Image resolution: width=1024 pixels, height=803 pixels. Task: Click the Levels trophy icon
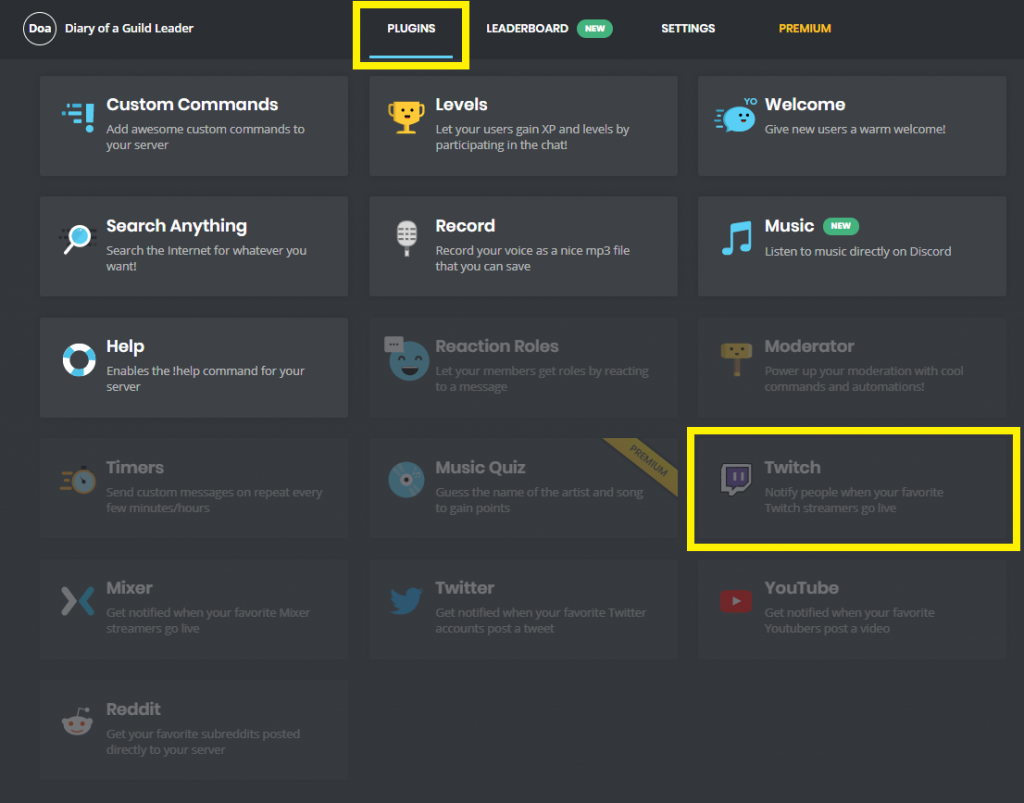[406, 118]
